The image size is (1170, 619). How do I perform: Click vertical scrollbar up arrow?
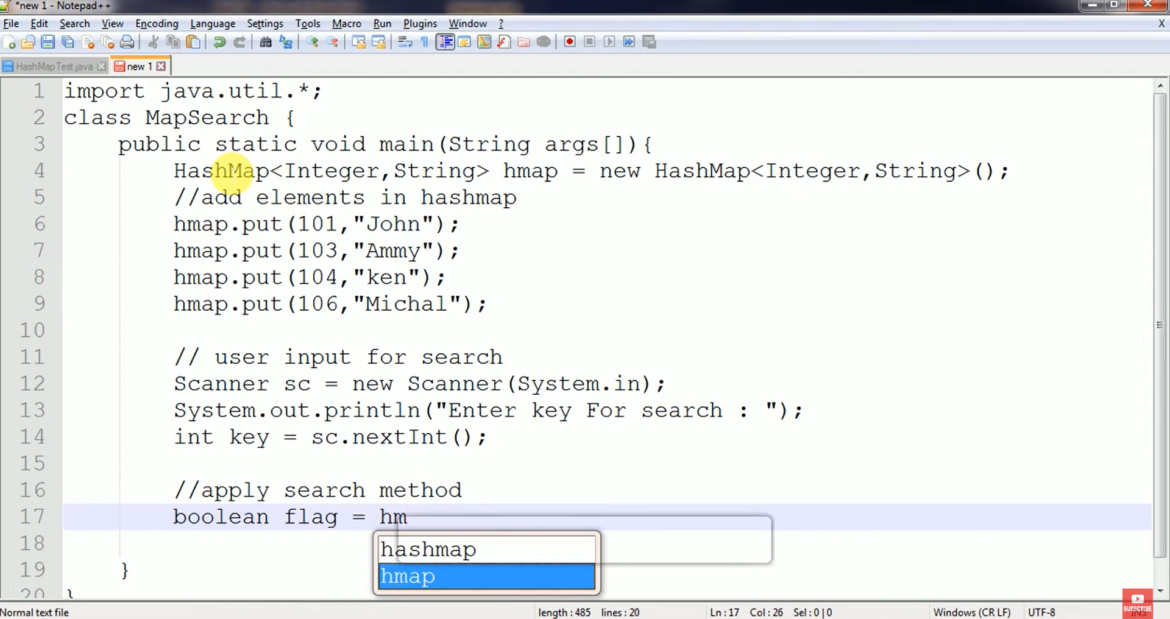coord(1160,87)
